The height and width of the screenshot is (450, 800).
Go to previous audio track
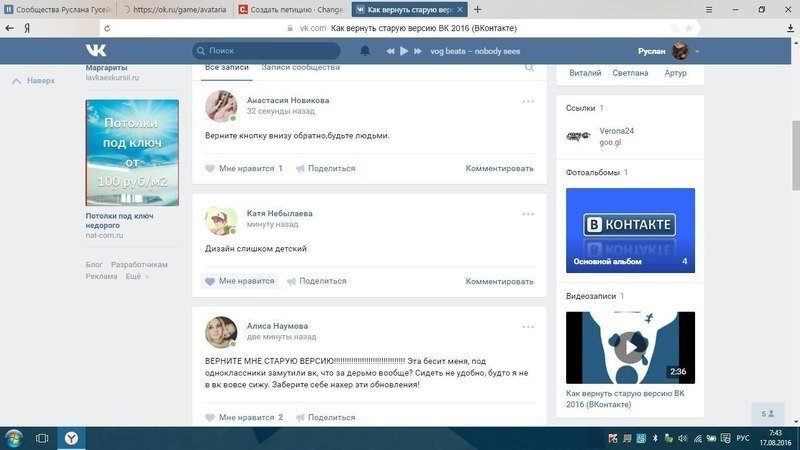tap(391, 50)
